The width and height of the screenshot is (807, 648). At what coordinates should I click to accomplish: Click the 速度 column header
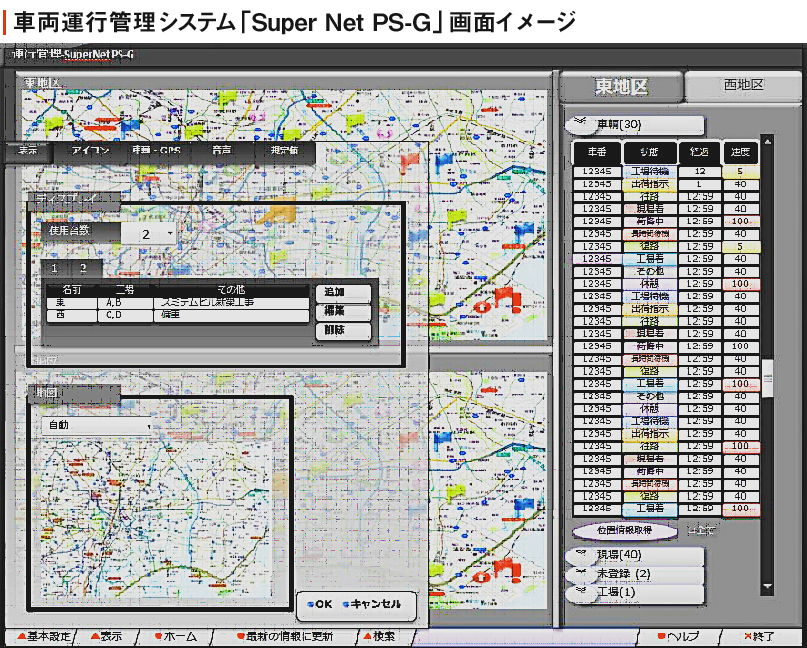tap(741, 152)
